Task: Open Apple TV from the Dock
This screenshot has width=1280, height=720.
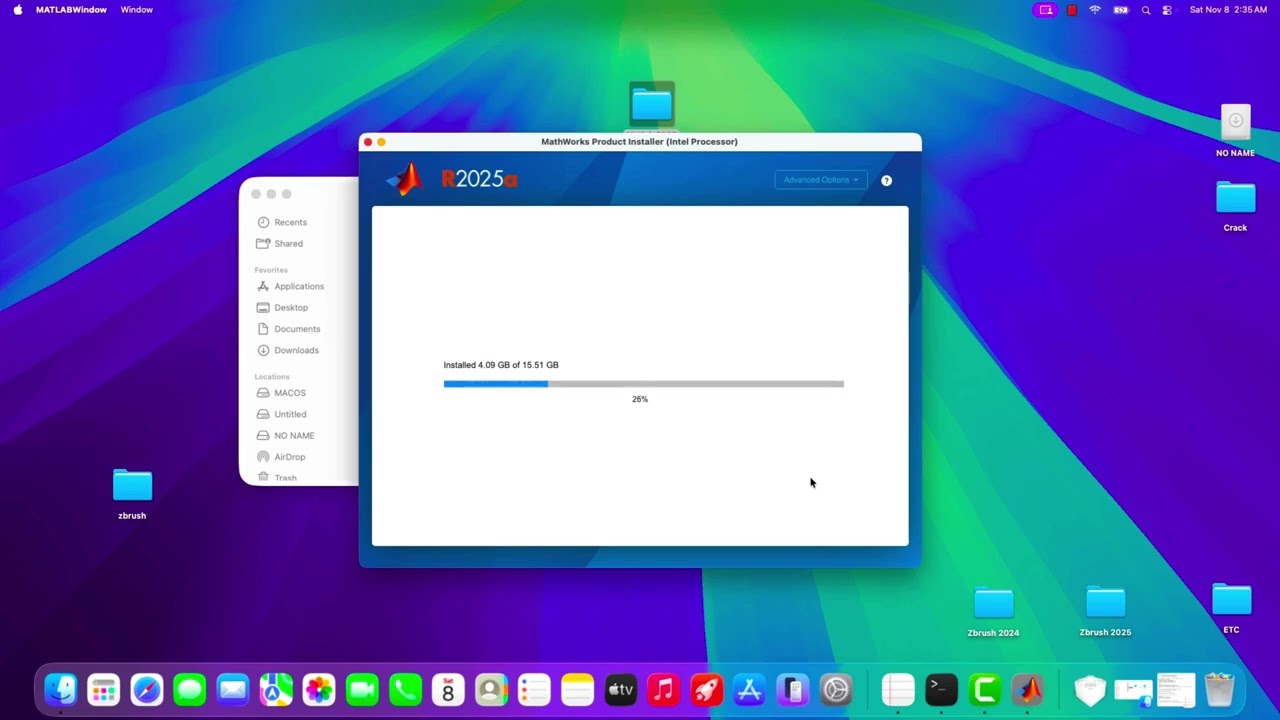Action: [620, 689]
